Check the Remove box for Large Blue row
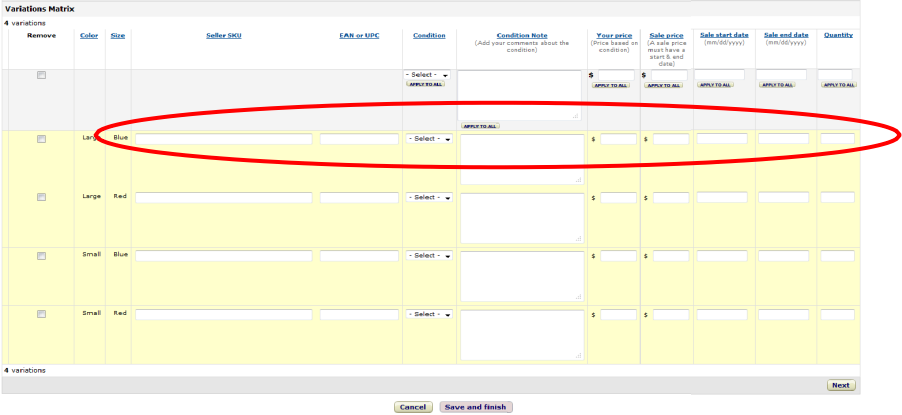 pyautogui.click(x=41, y=139)
